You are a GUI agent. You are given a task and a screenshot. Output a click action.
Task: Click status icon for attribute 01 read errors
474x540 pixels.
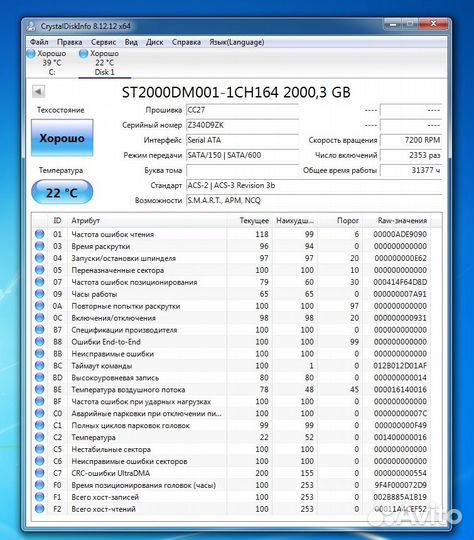click(x=40, y=234)
